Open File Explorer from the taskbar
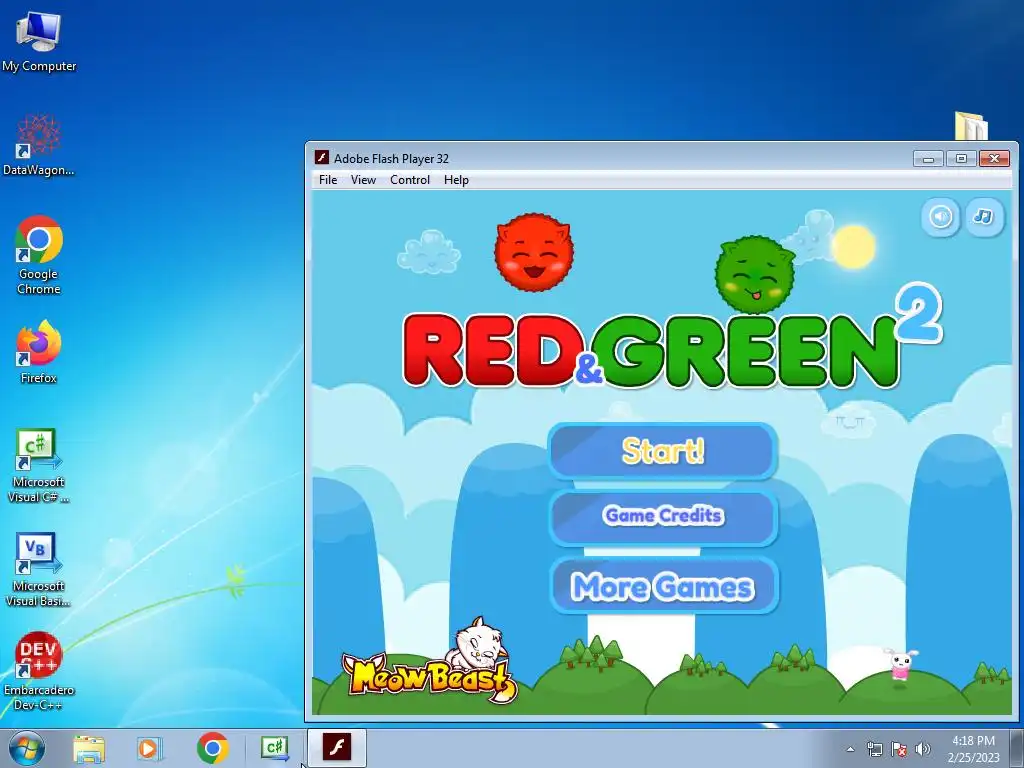The height and width of the screenshot is (768, 1024). pos(89,748)
